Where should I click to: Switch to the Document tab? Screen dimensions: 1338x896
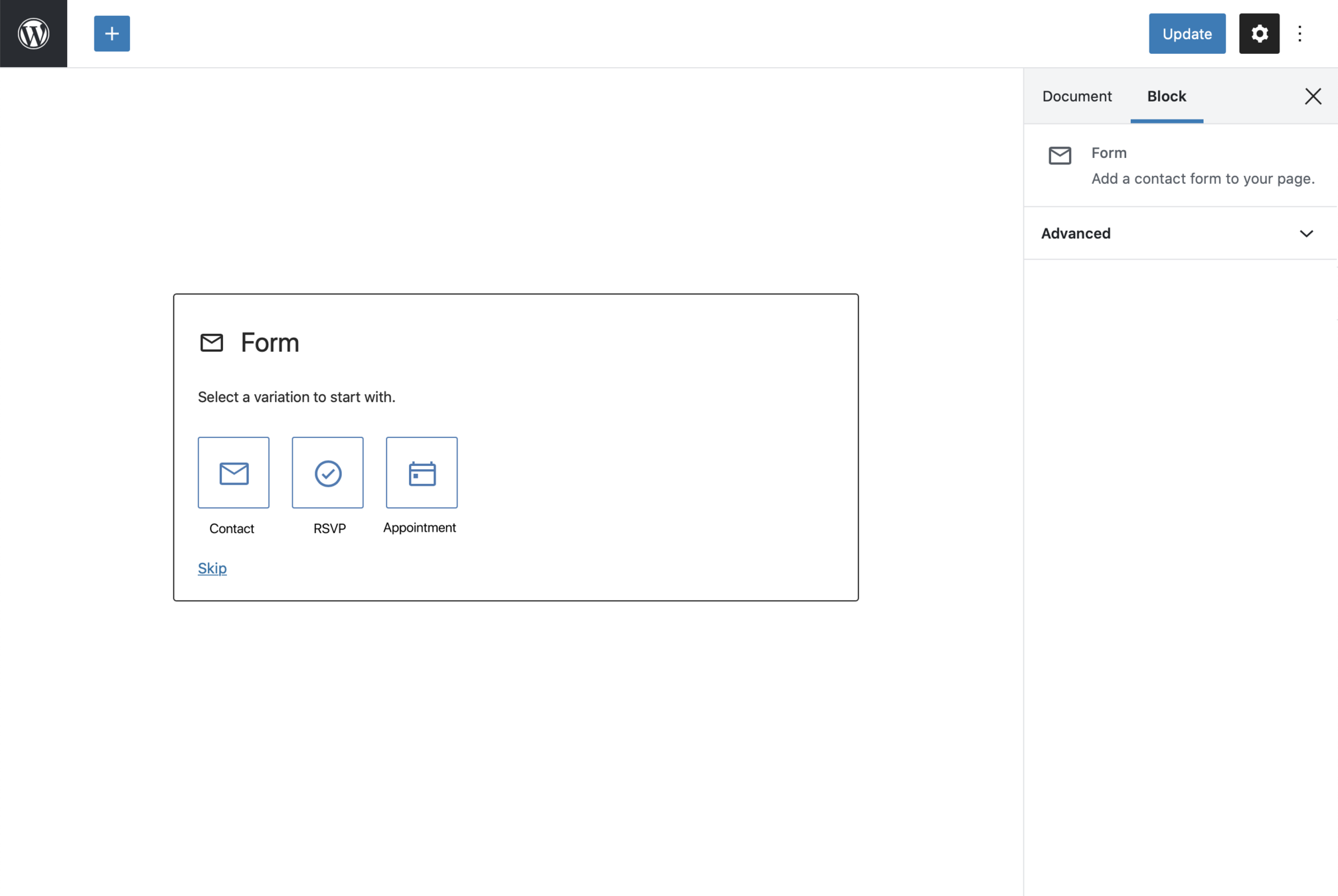[1076, 96]
